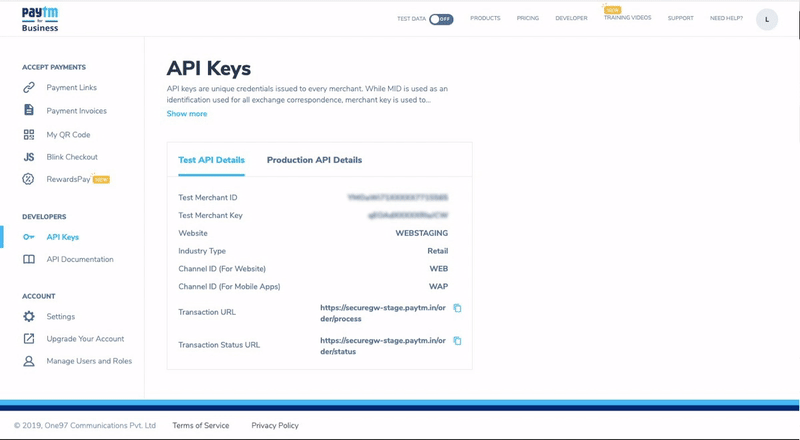Click the Settings gear icon

pos(29,317)
